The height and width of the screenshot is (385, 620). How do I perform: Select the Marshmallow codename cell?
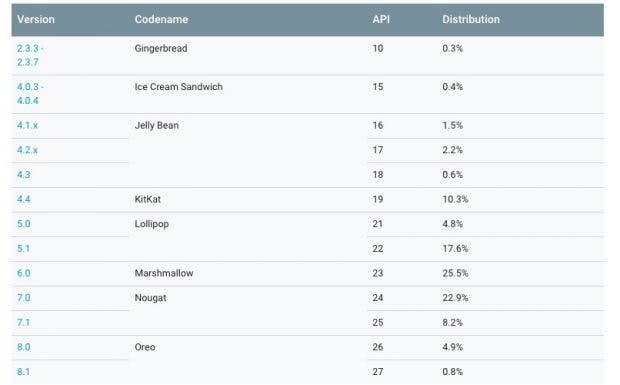164,273
